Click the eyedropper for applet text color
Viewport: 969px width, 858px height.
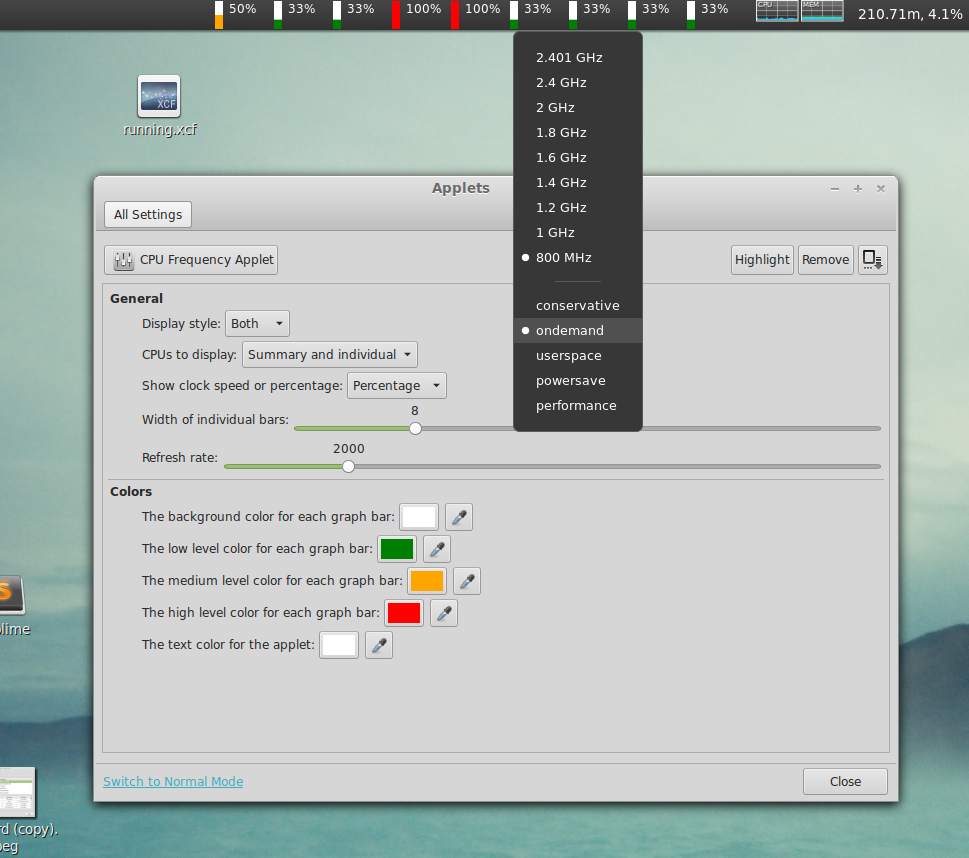378,645
